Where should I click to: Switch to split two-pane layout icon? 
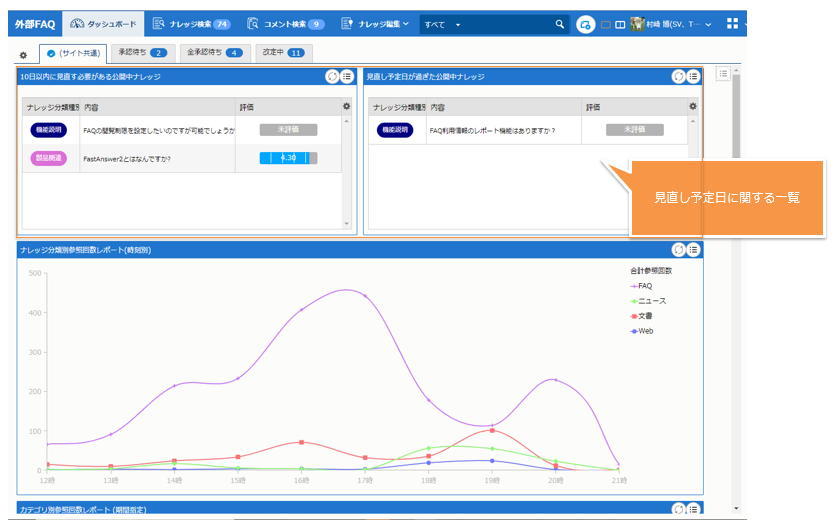[620, 24]
